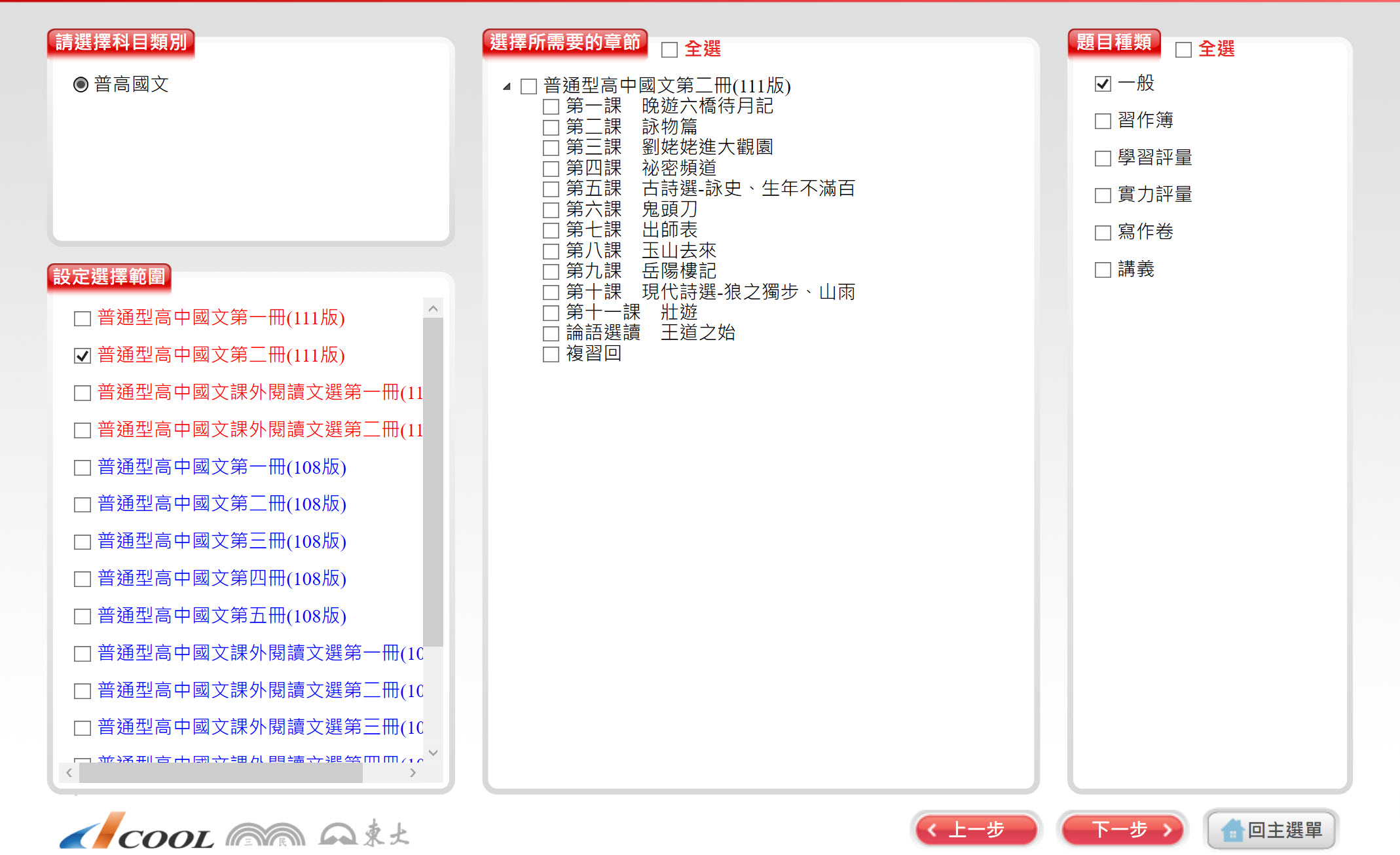Click 第六課 鬼頭刀 chapter text

click(x=632, y=210)
